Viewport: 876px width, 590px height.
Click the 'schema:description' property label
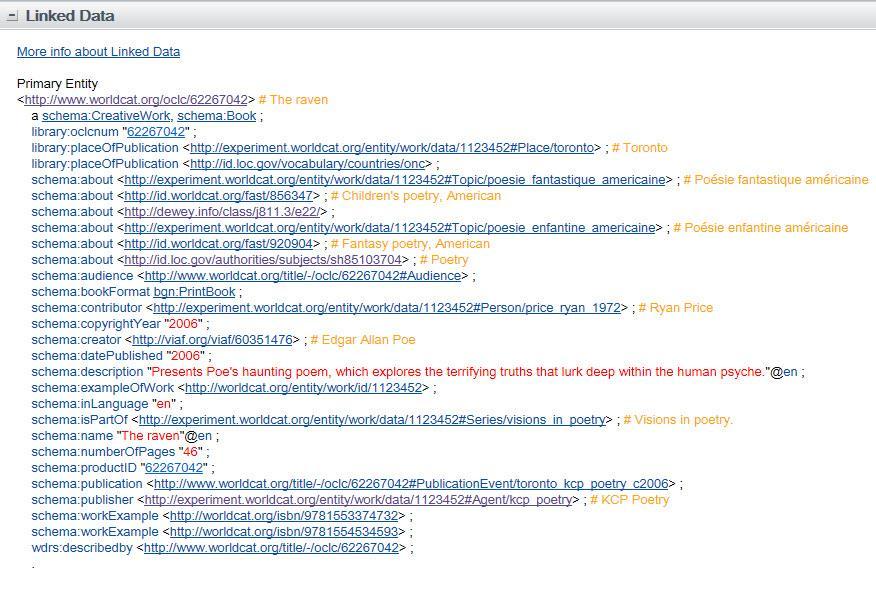pos(87,372)
